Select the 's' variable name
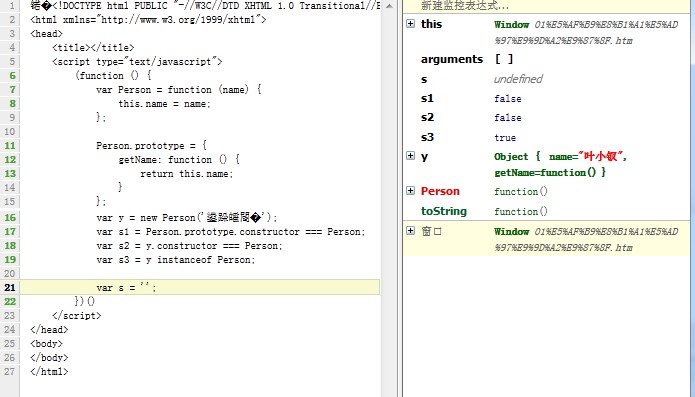Image resolution: width=695 pixels, height=397 pixels. 424,79
